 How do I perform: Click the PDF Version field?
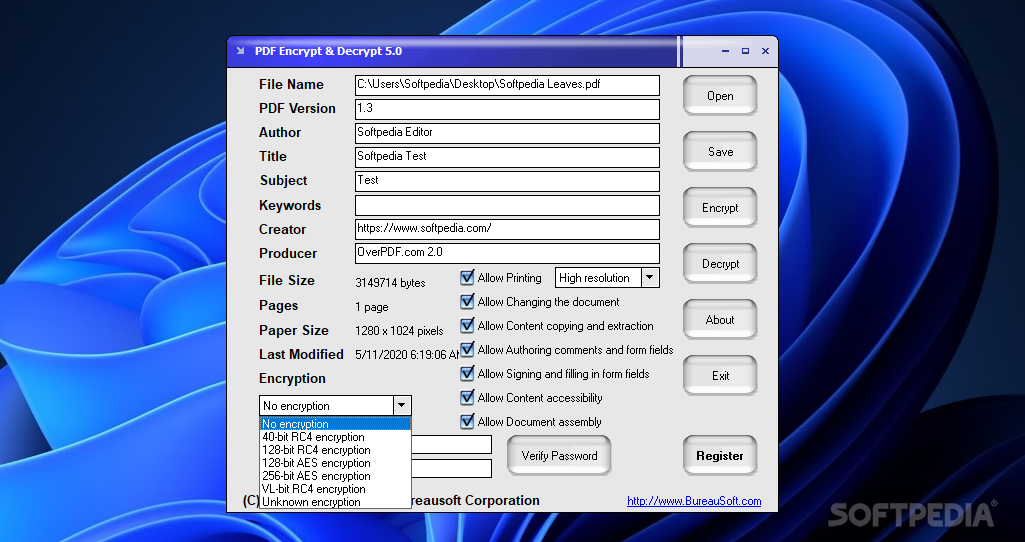click(507, 109)
